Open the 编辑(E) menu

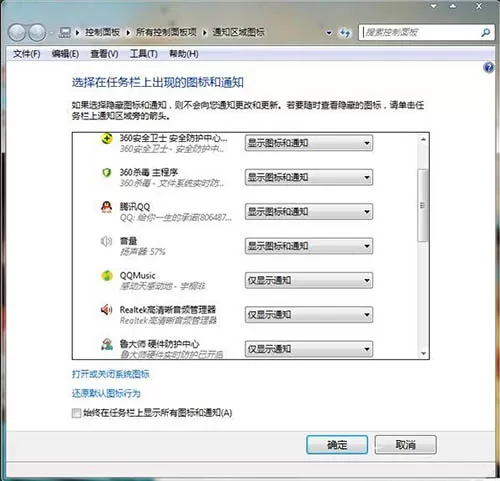click(65, 54)
